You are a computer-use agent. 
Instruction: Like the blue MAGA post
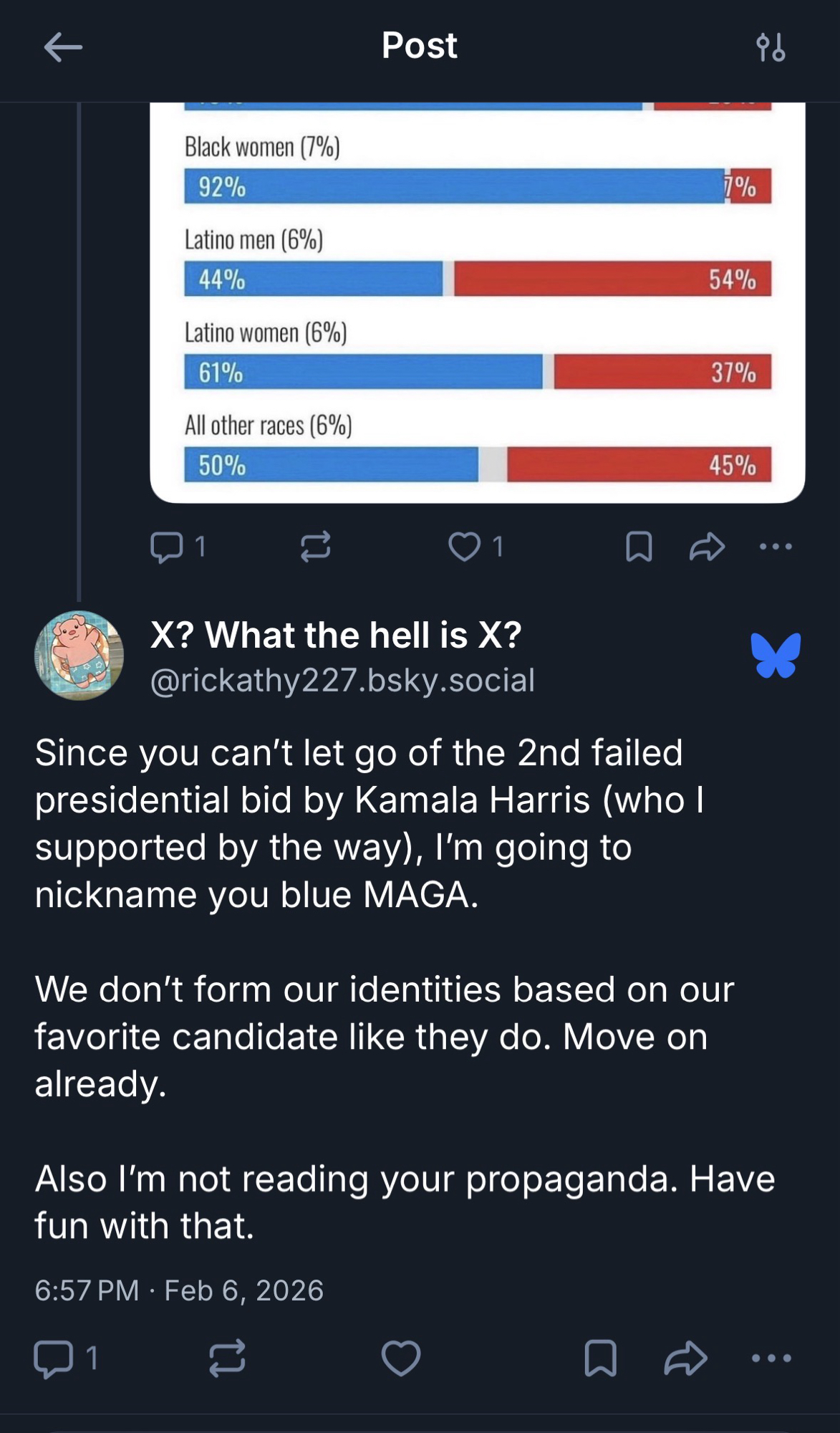(x=401, y=1358)
